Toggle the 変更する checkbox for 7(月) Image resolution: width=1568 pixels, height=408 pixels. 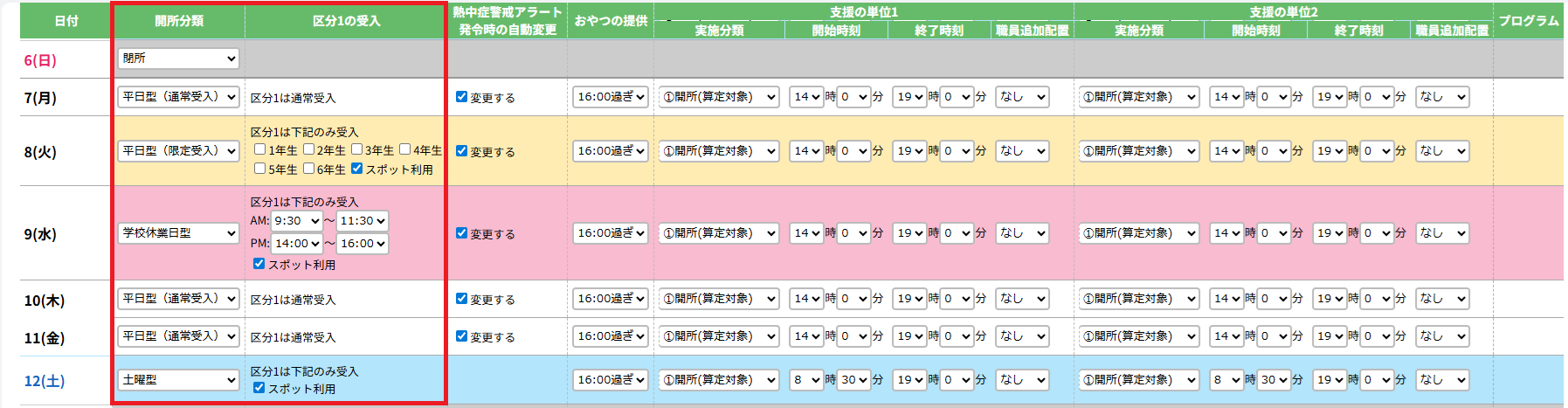point(461,97)
